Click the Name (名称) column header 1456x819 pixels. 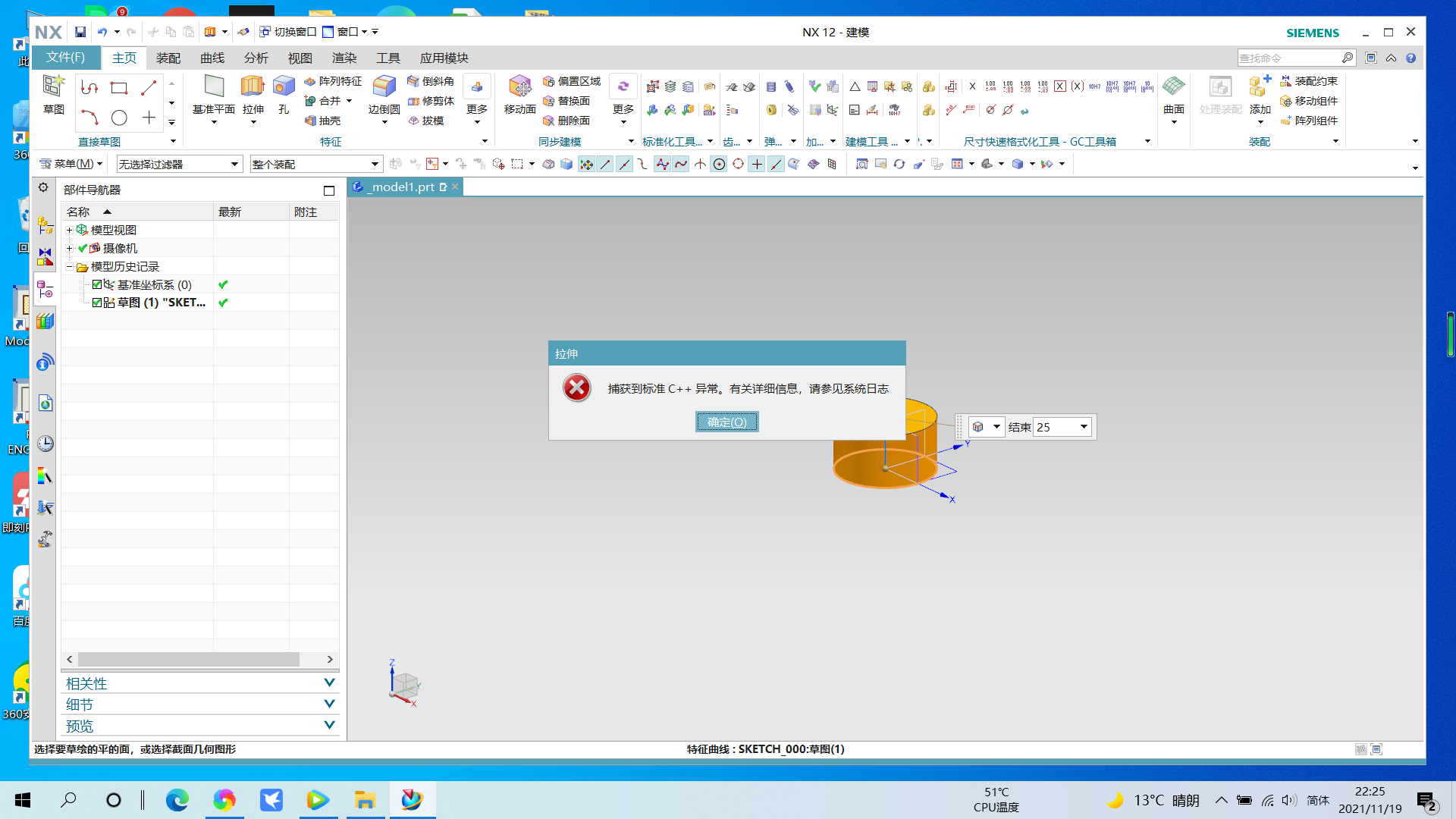point(137,212)
